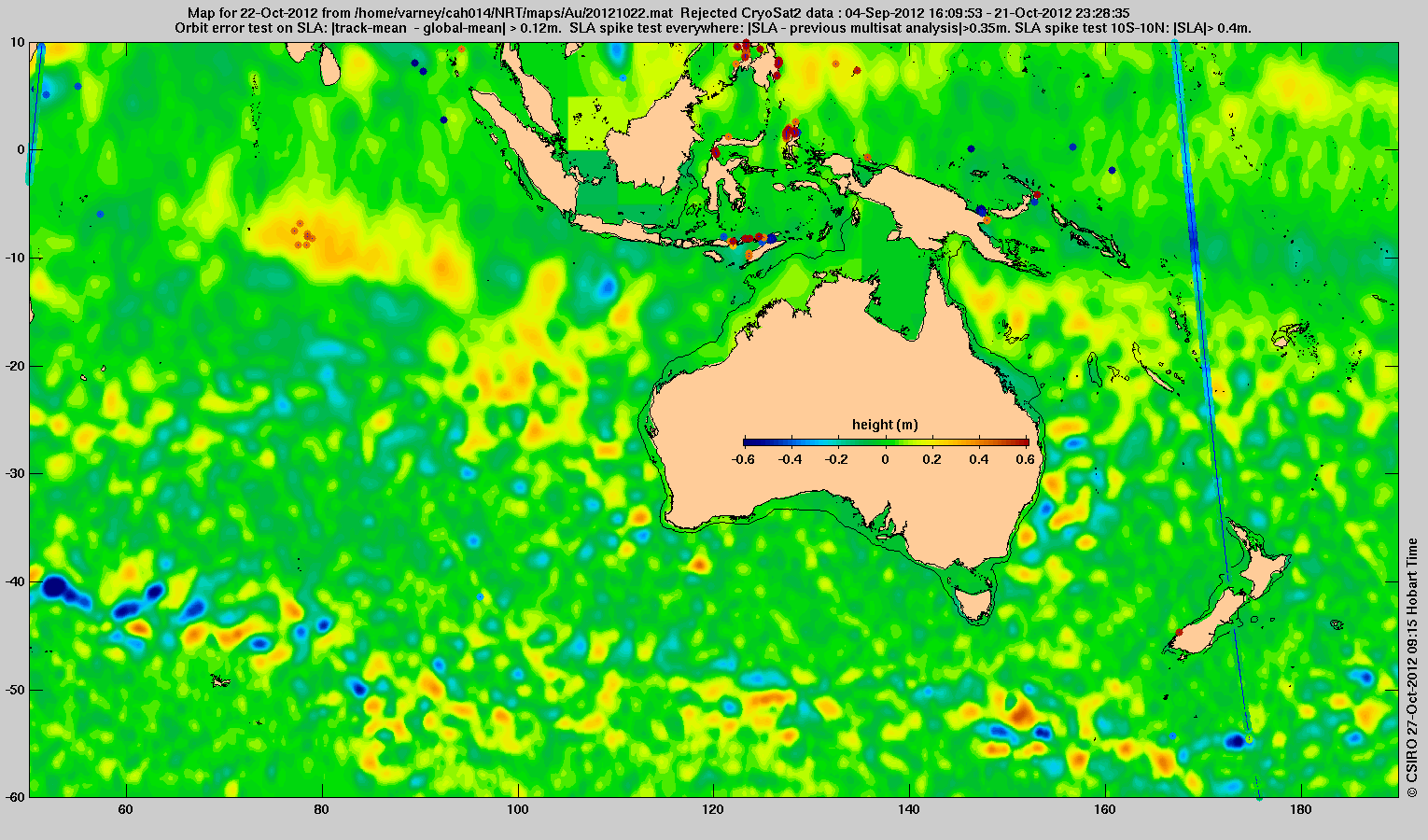
Task: Select the '-0.4' colorbar tick label
Action: point(791,459)
